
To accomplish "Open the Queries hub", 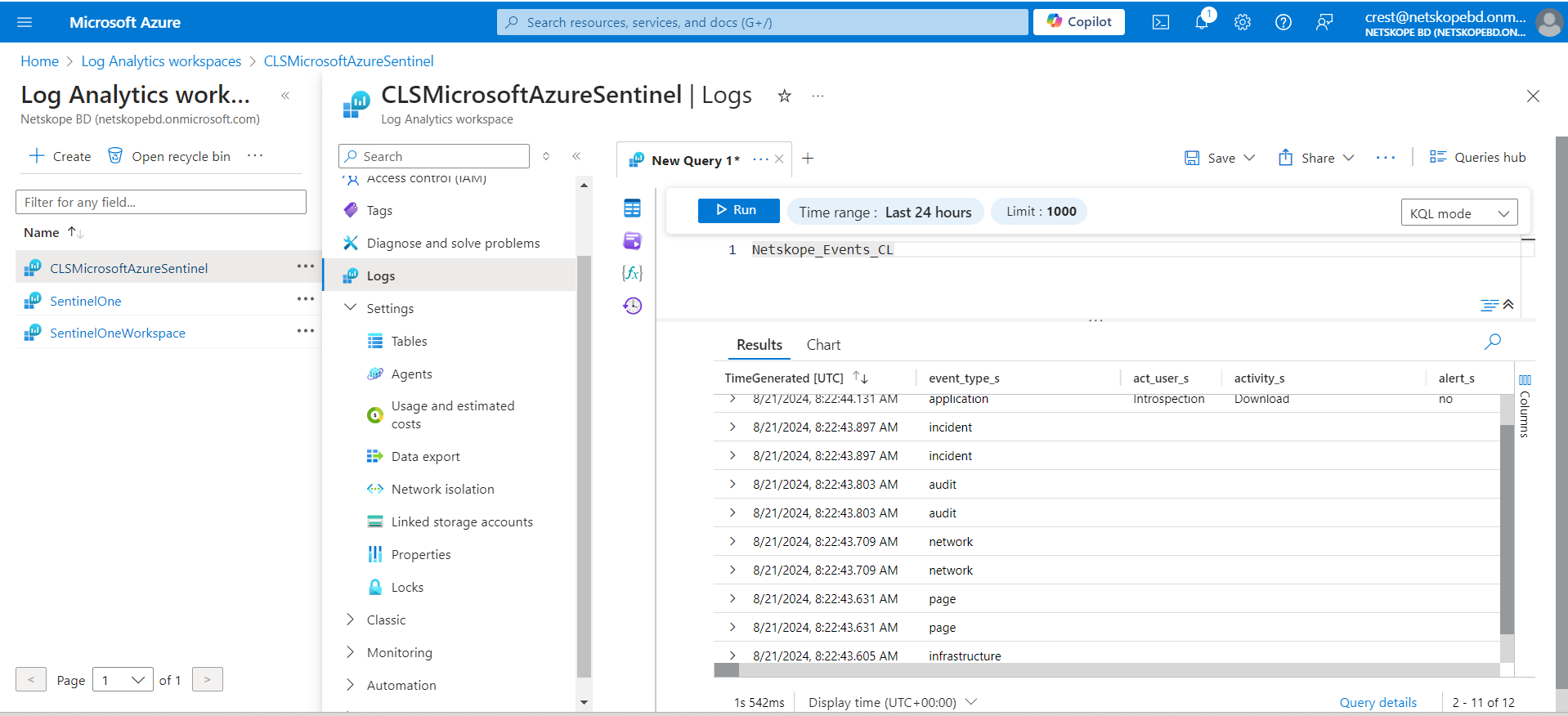I will [x=1477, y=158].
